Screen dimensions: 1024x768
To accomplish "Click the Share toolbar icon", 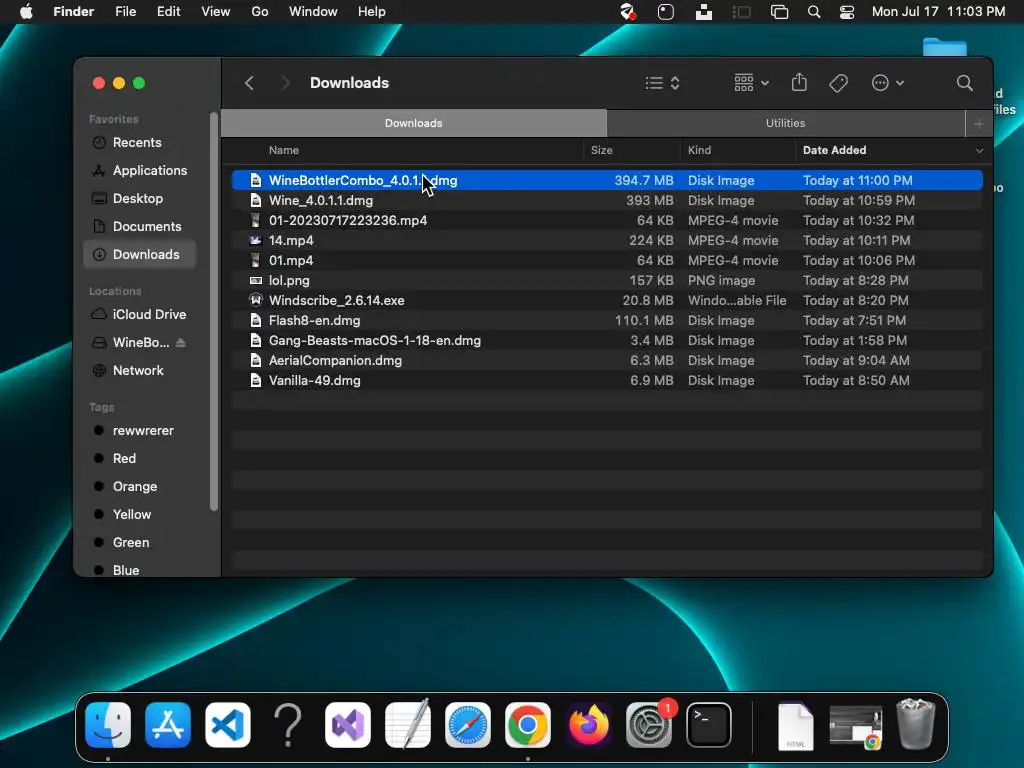I will pos(799,82).
